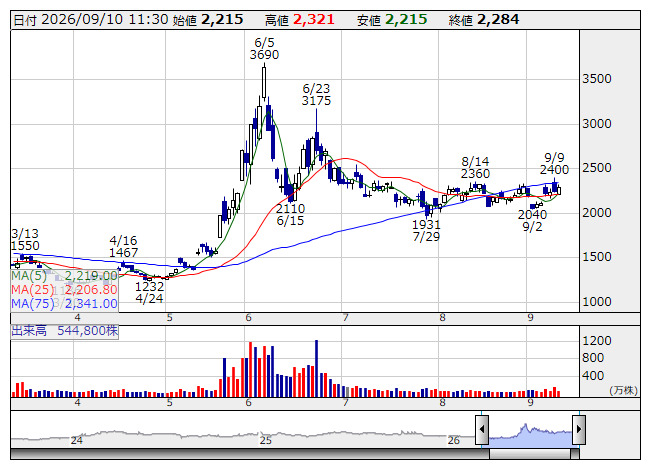The image size is (653, 470).
Task: Click the blue selected range in overview chart
Action: [x=530, y=435]
